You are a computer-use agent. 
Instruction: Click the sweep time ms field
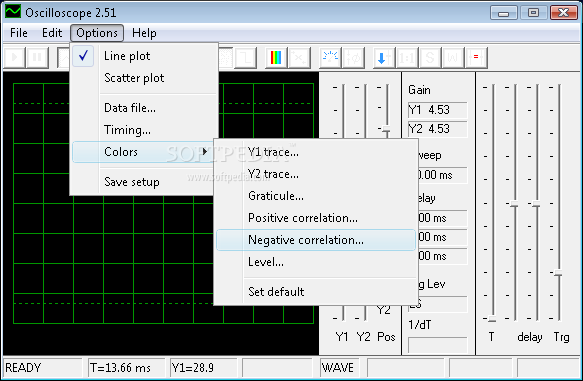[x=442, y=175]
